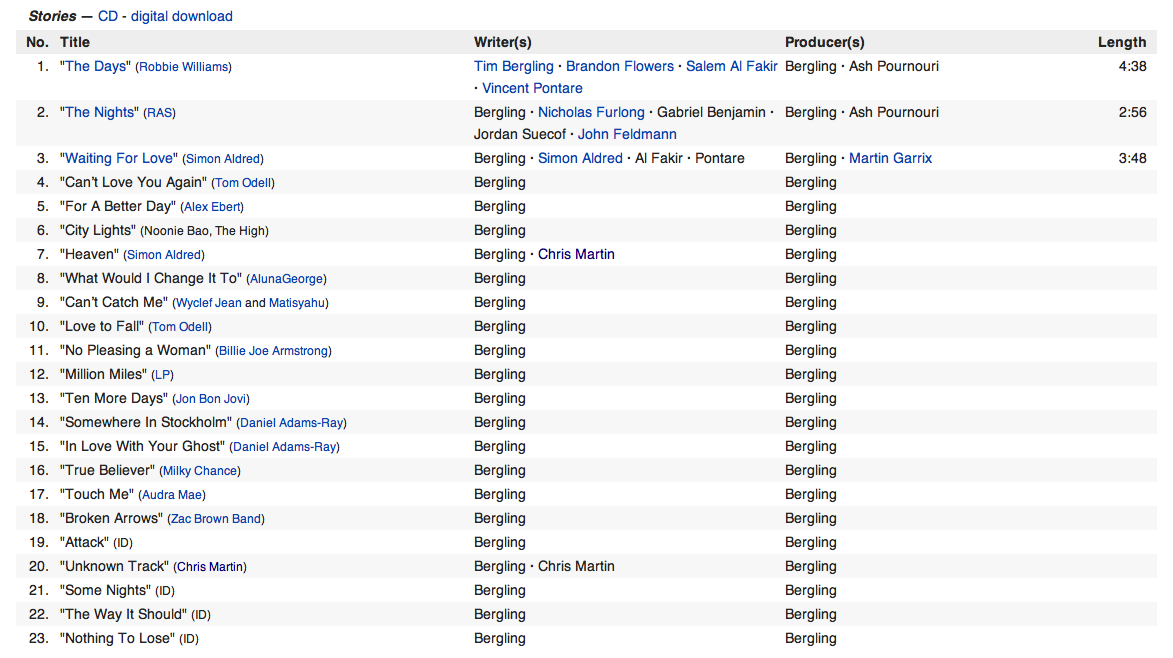Select the "City Lights" track title text

click(x=98, y=230)
